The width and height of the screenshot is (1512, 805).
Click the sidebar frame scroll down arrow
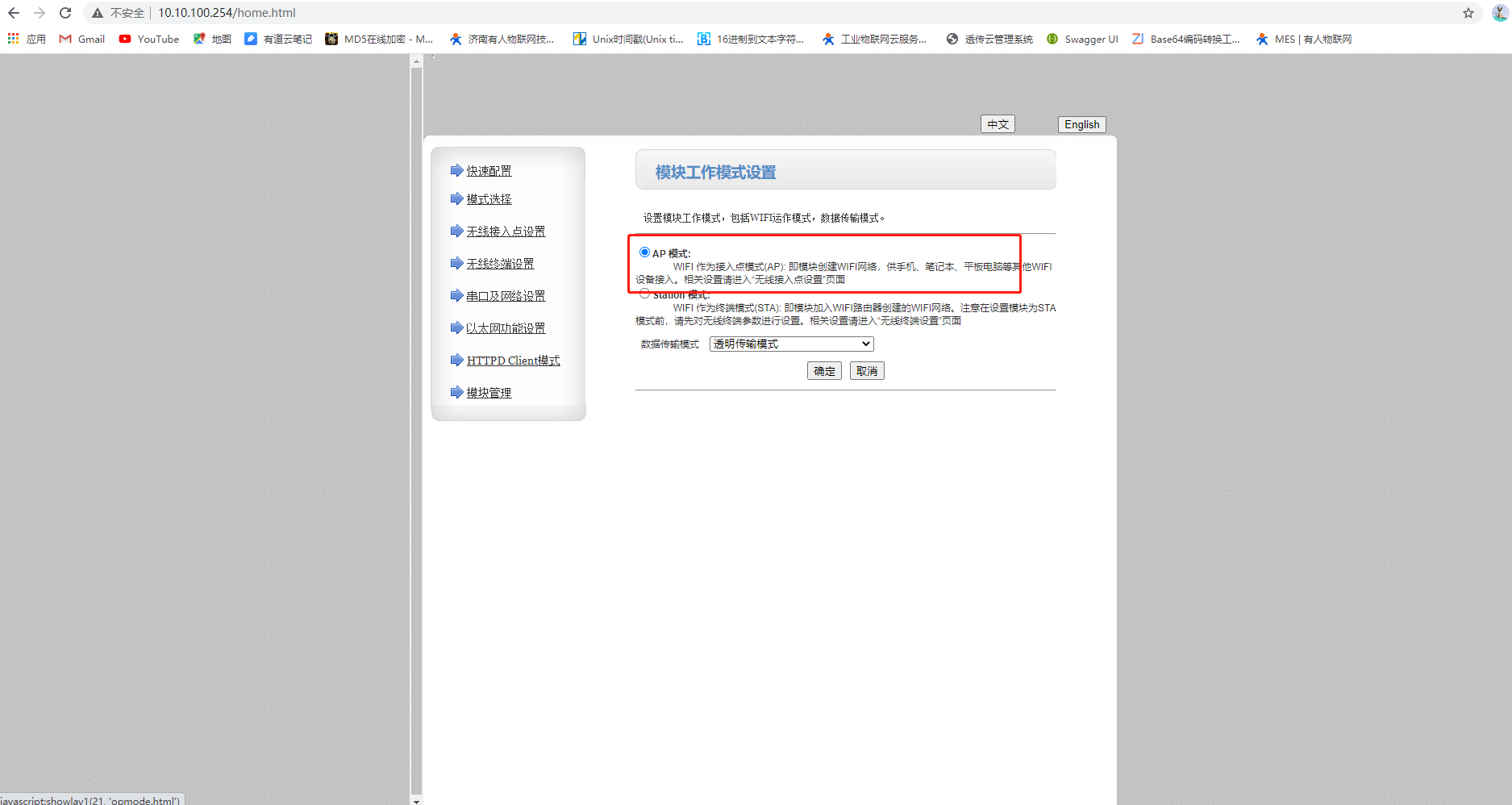click(416, 800)
